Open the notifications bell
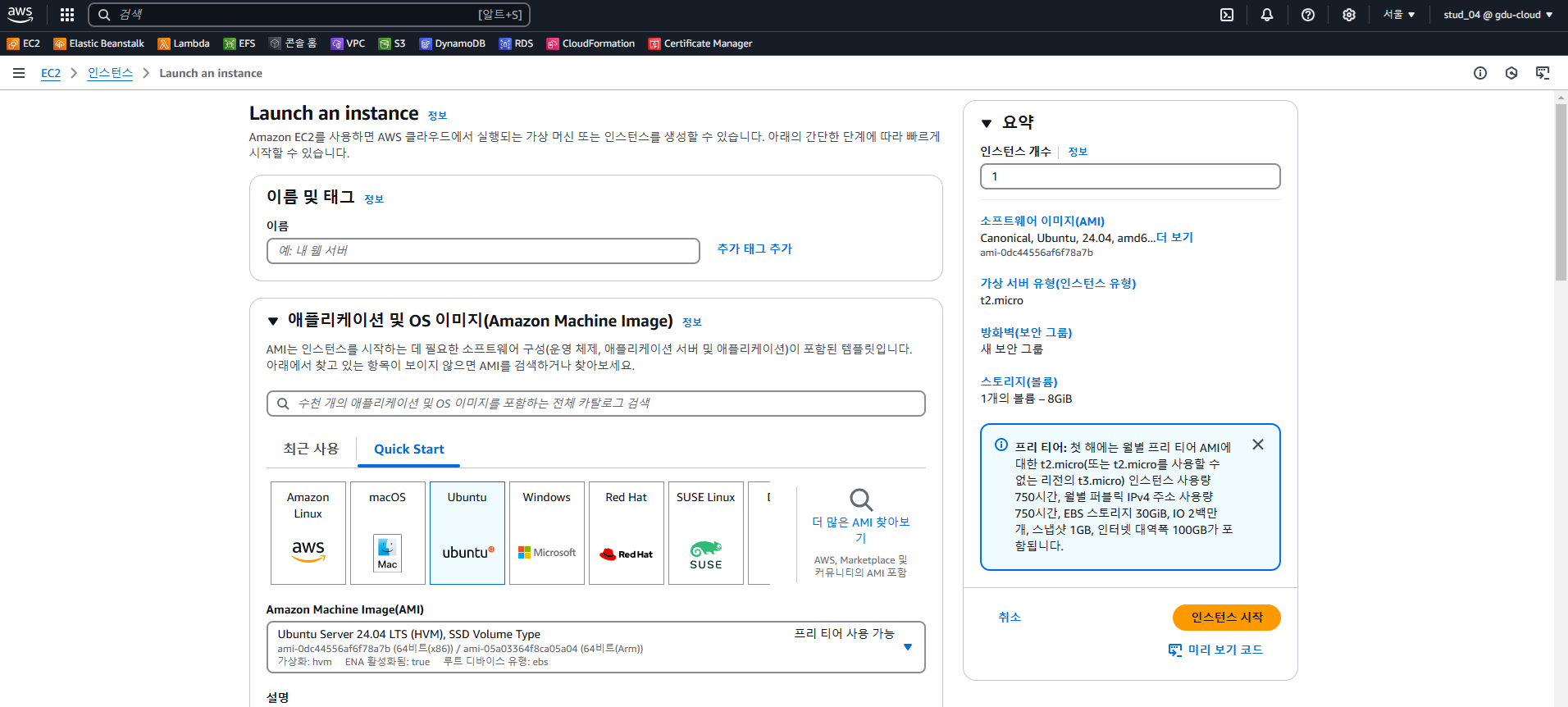This screenshot has height=707, width=1568. pyautogui.click(x=1267, y=15)
